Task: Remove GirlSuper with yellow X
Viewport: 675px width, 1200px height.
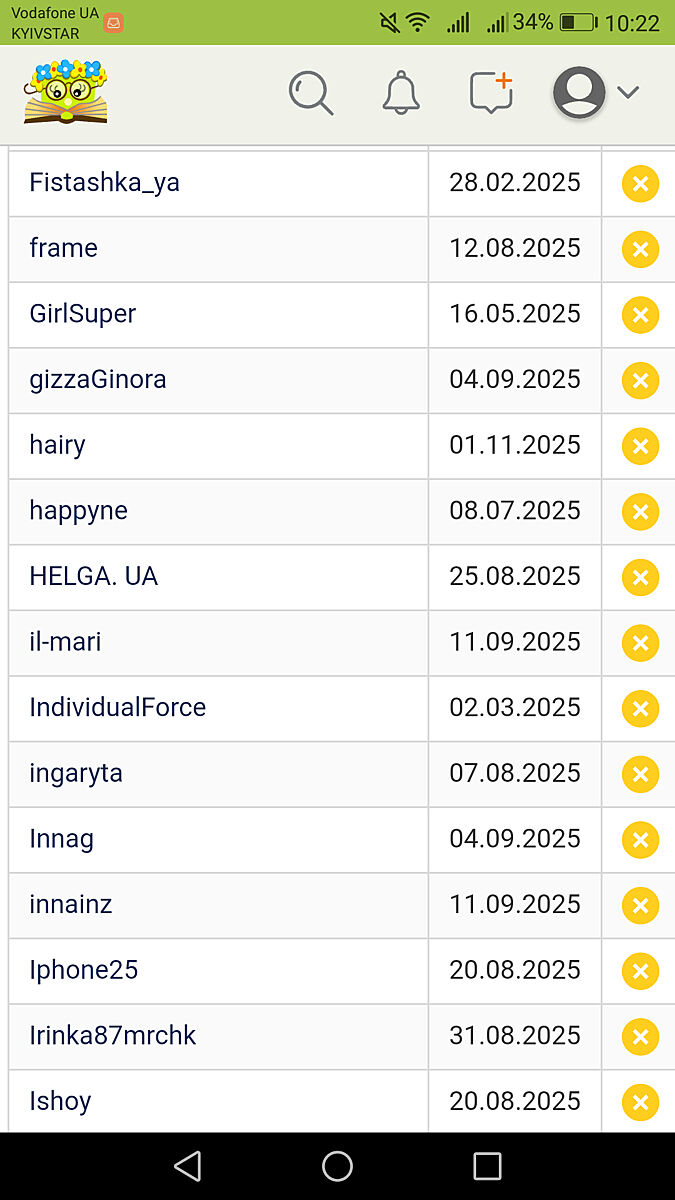Action: click(640, 315)
